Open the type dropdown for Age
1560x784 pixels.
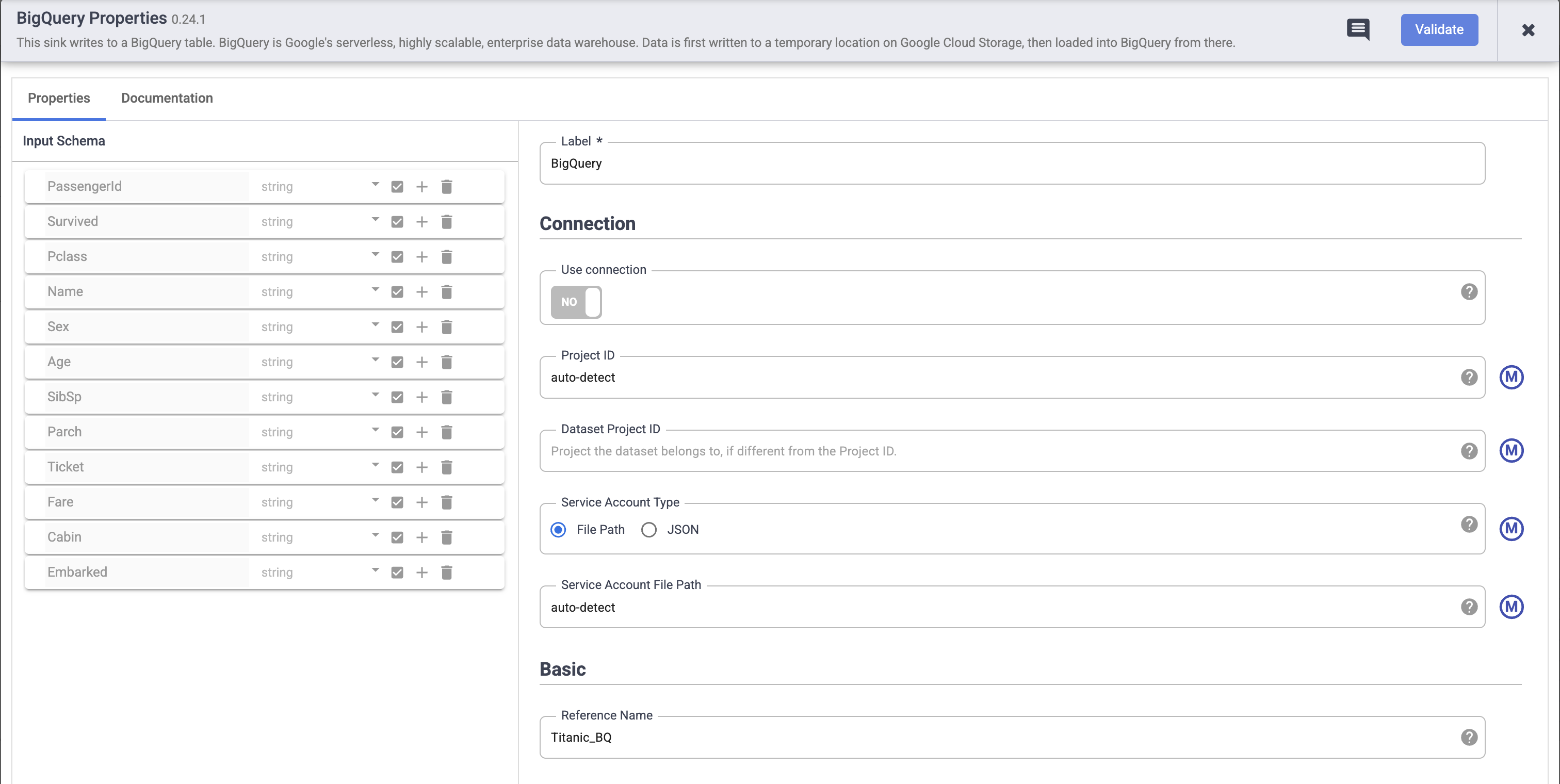374,362
